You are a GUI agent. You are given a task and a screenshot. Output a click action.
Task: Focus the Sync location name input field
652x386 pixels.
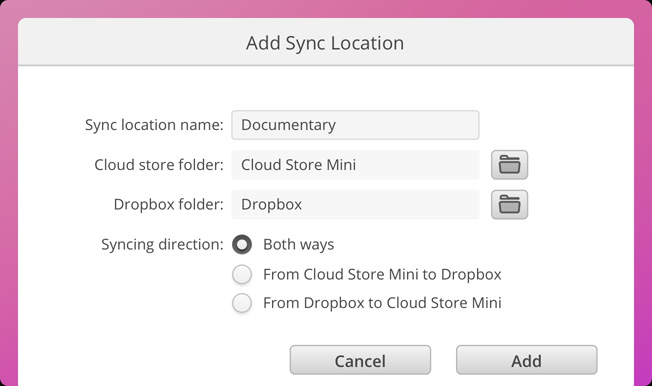[355, 125]
